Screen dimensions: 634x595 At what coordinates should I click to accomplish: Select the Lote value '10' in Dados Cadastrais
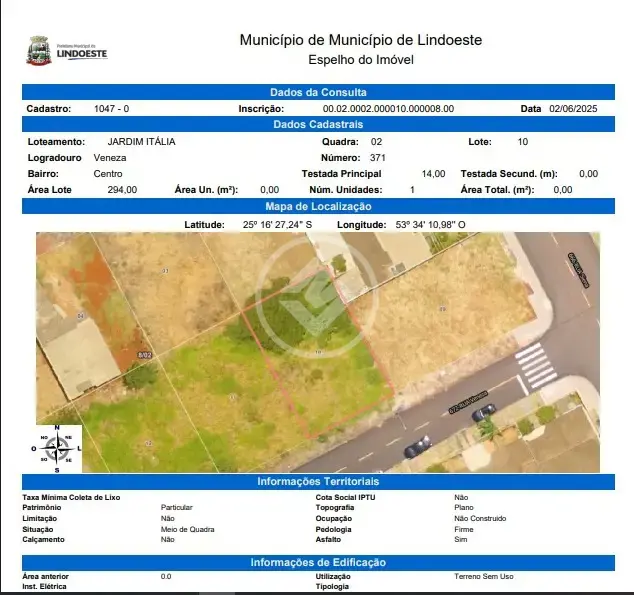[x=523, y=142]
